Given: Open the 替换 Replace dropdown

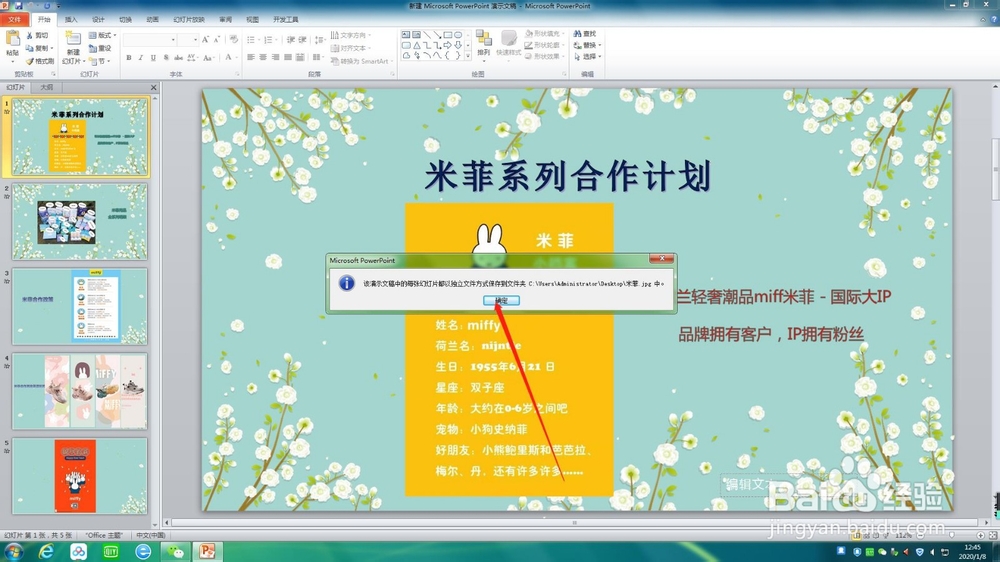Looking at the screenshot, I should coord(587,45).
